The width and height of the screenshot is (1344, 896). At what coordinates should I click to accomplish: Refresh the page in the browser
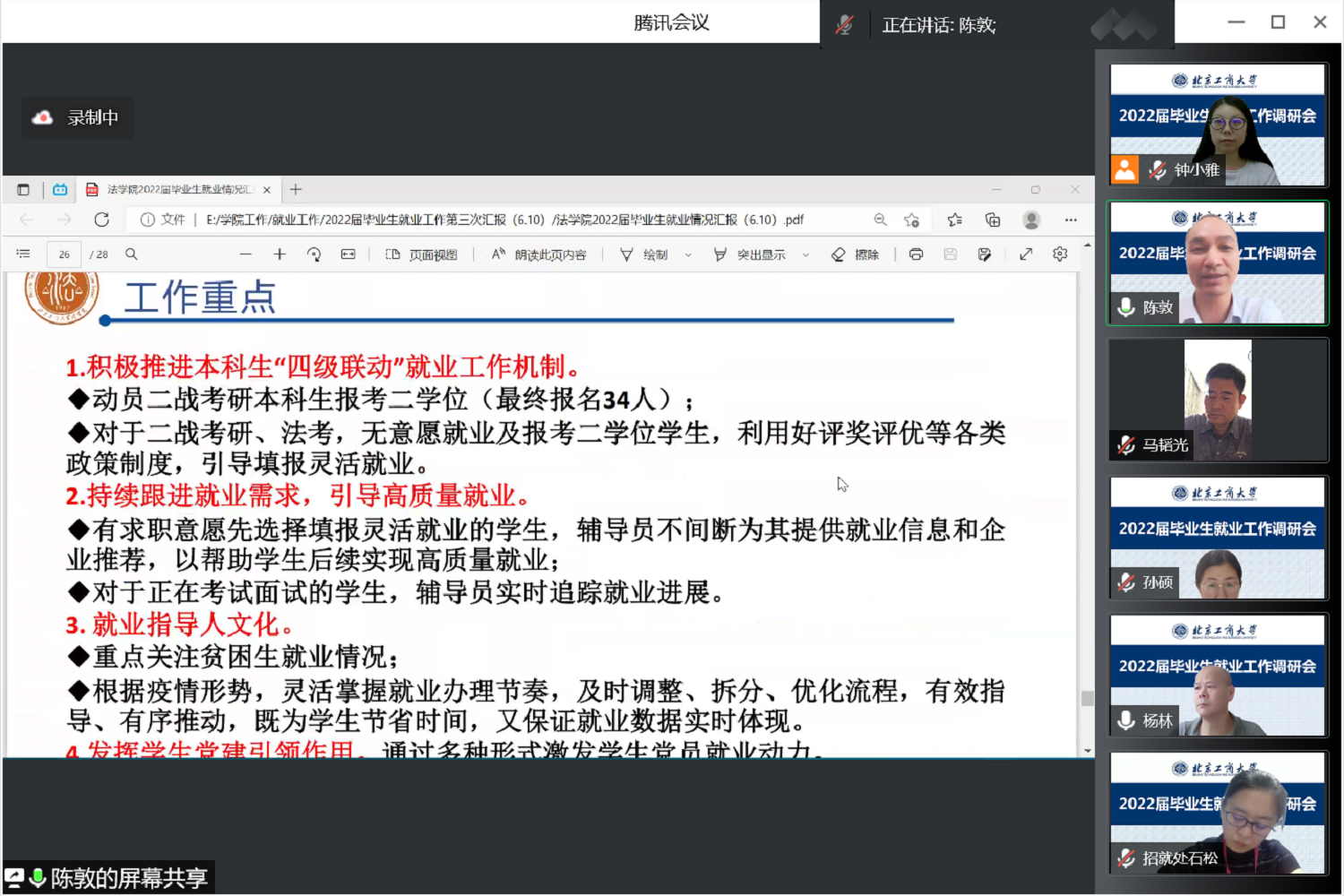(102, 220)
